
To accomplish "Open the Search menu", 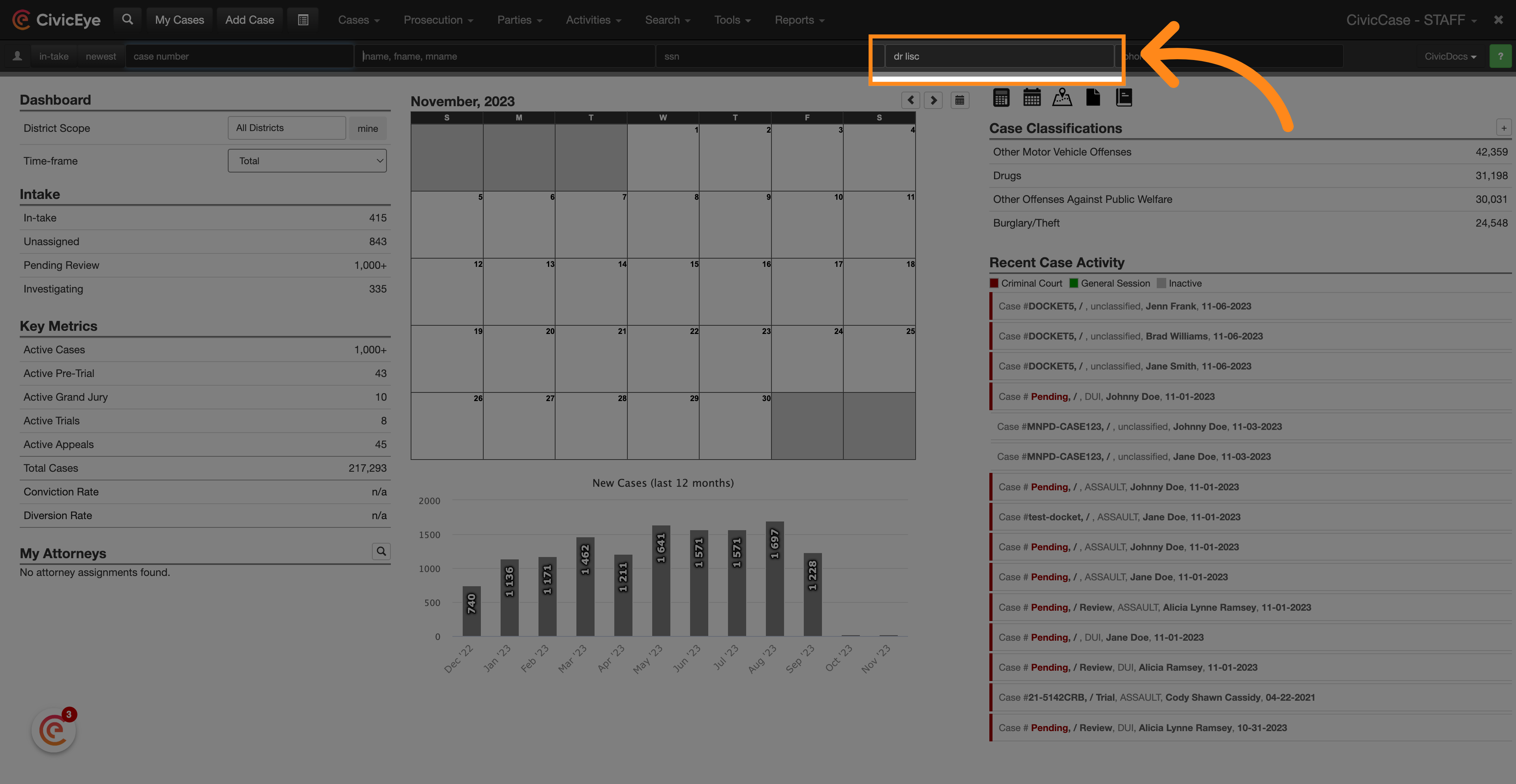I will (667, 20).
